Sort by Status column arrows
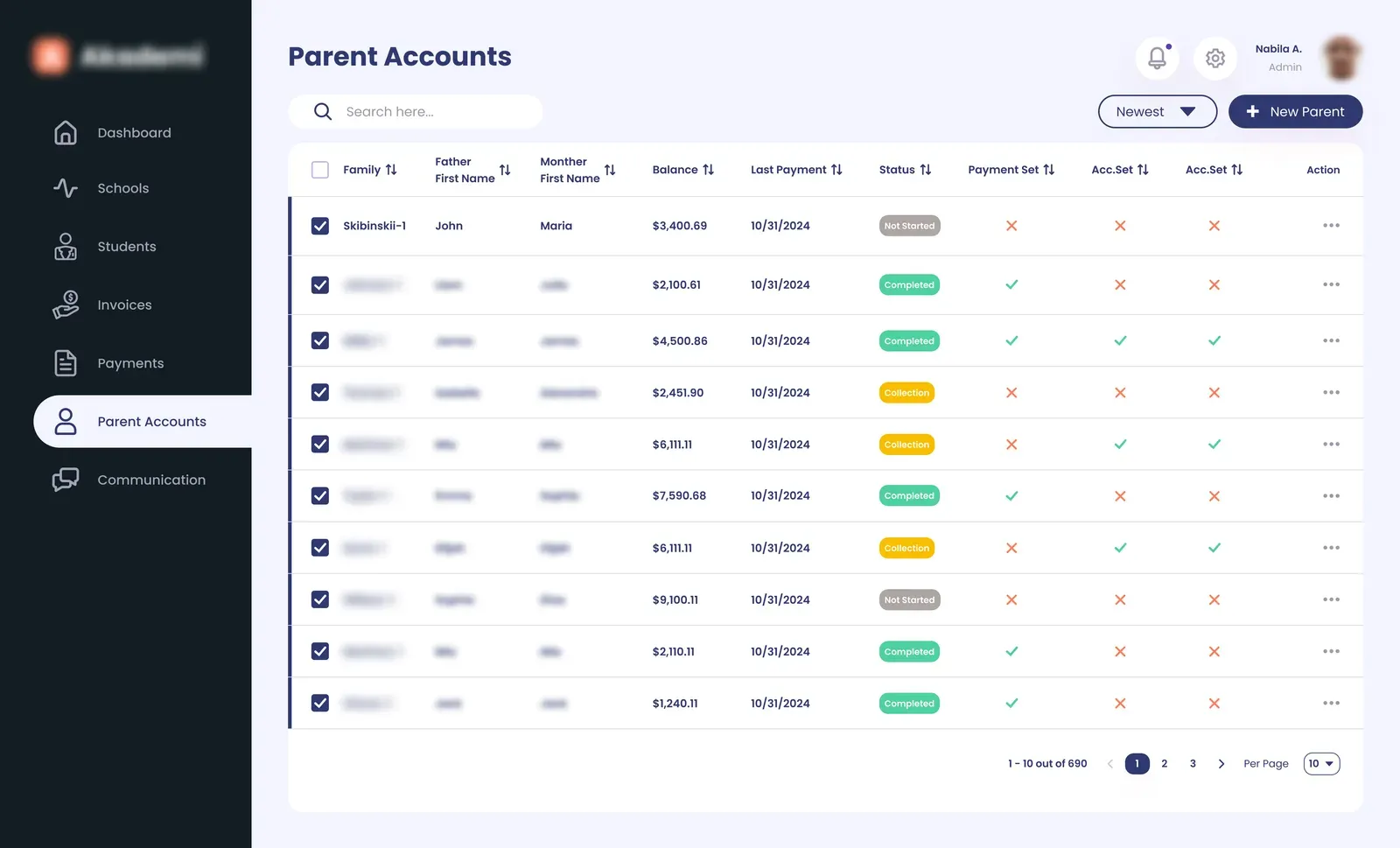Image resolution: width=1400 pixels, height=848 pixels. pyautogui.click(x=925, y=170)
